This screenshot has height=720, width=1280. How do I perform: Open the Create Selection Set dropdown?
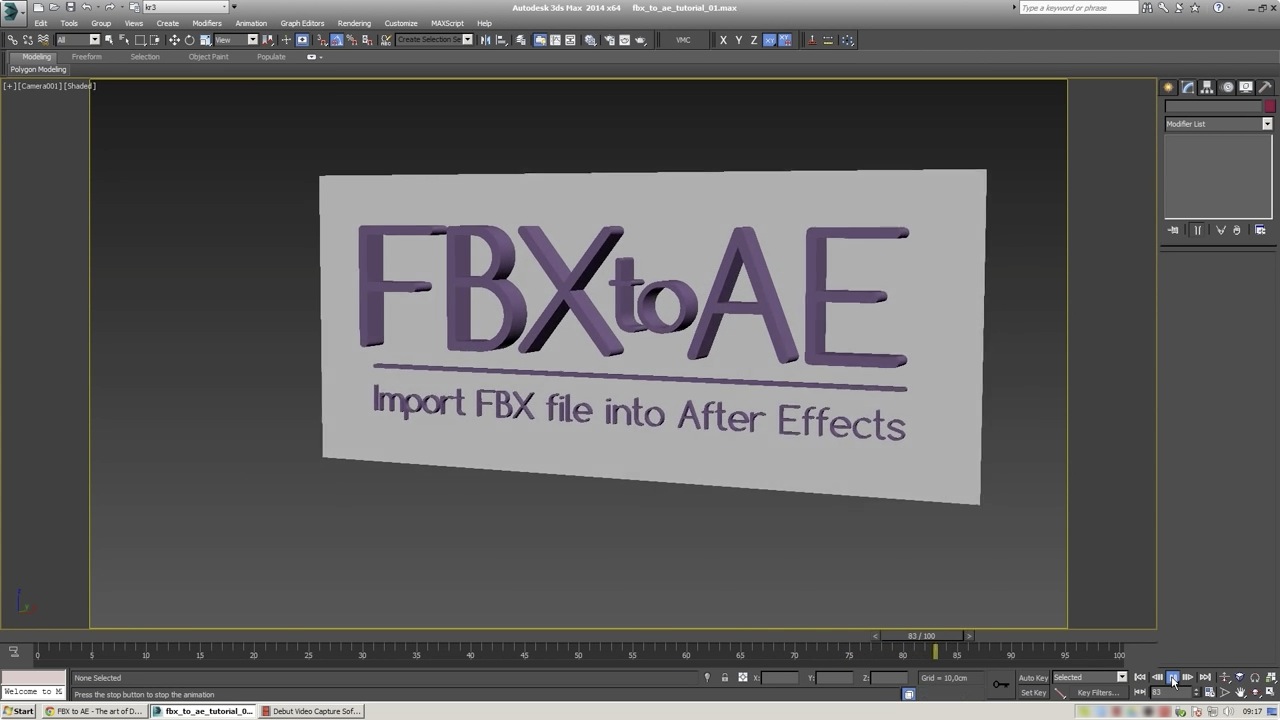click(467, 40)
